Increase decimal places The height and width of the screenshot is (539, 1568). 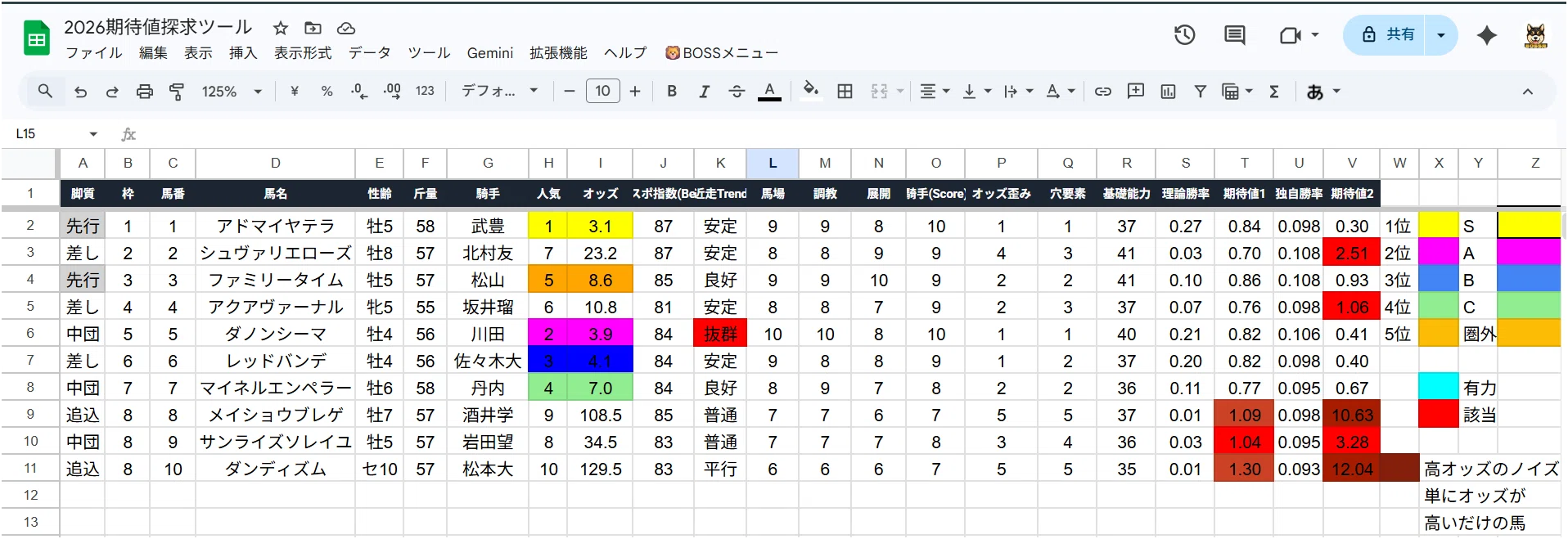tap(392, 92)
